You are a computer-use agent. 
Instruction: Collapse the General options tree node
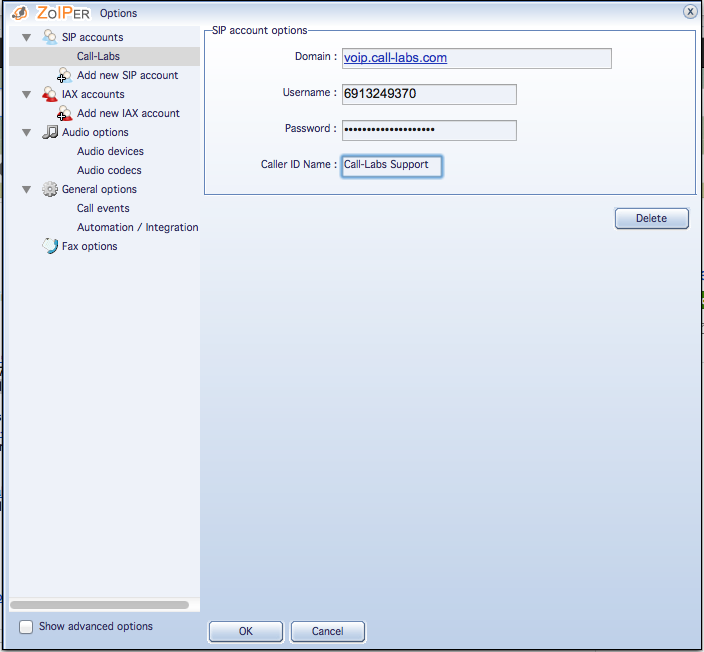(26, 190)
